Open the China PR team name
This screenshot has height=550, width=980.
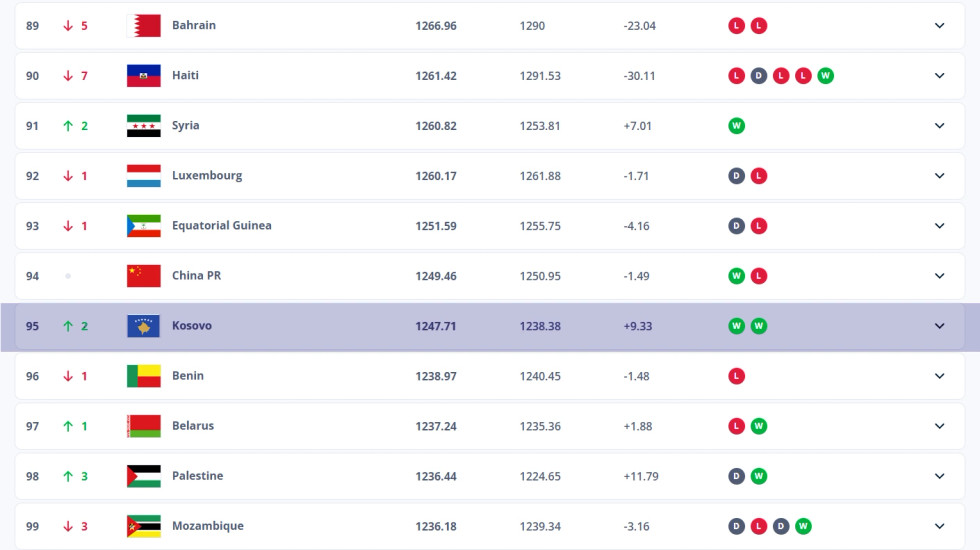point(196,275)
